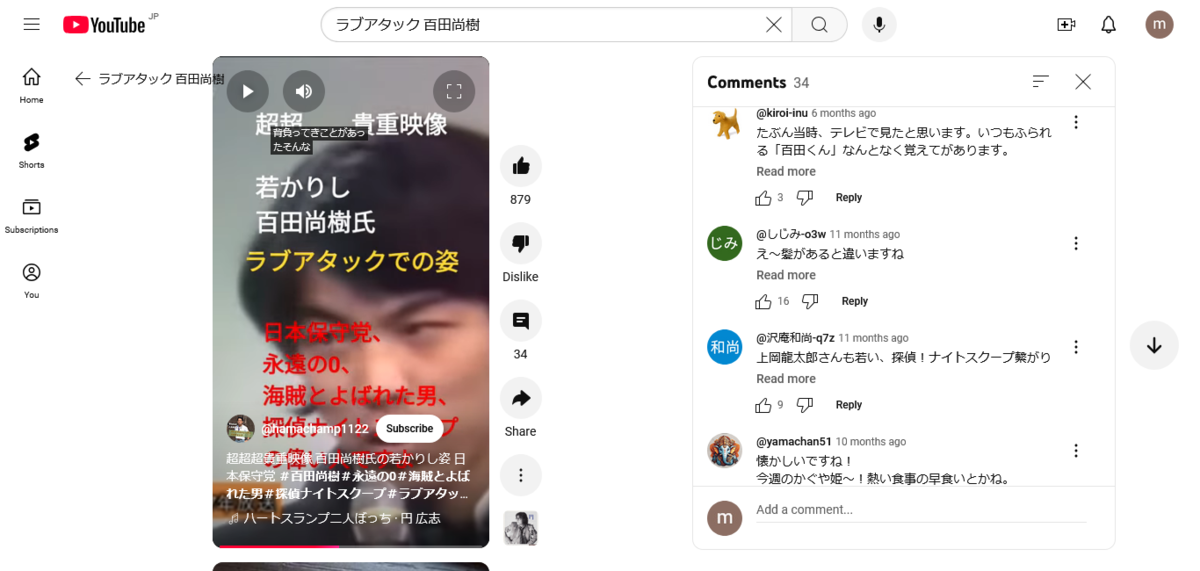The width and height of the screenshot is (1200, 571).
Task: Open options for @しじみ-o3w comment
Action: click(1076, 243)
